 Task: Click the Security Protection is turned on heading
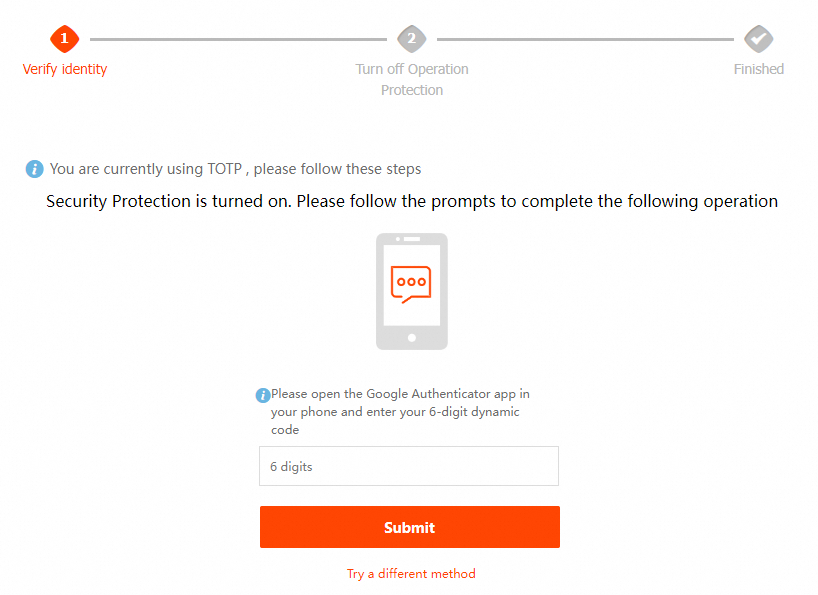[x=411, y=201]
